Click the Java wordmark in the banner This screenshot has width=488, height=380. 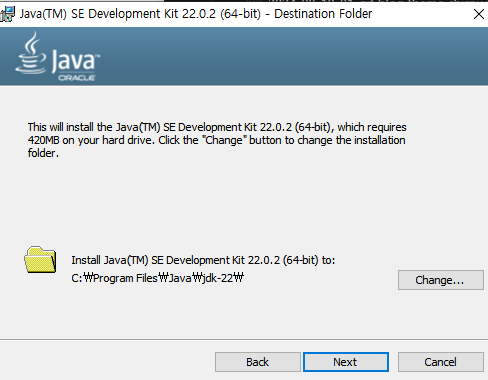click(x=76, y=61)
